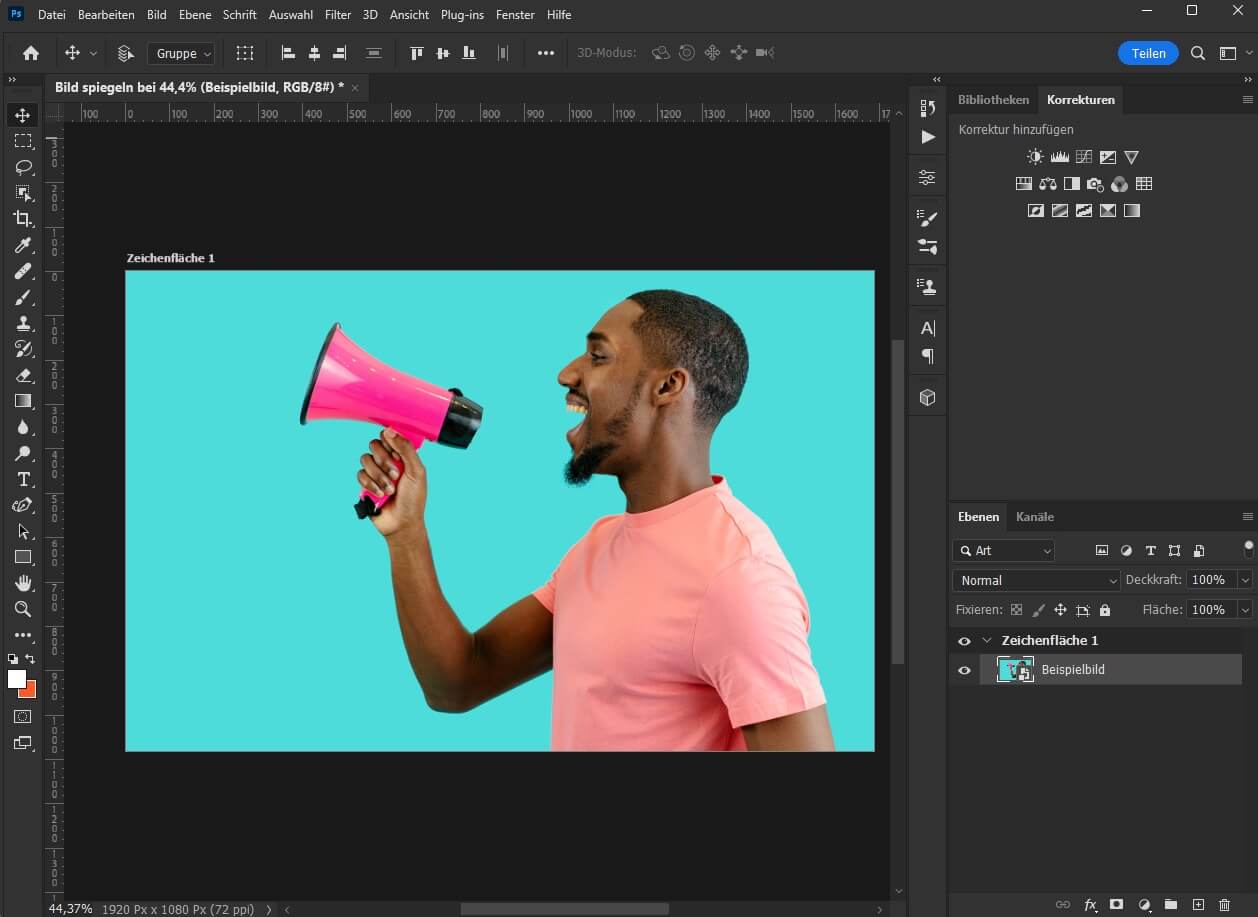
Task: Hide the Beispielbild layer
Action: (964, 670)
